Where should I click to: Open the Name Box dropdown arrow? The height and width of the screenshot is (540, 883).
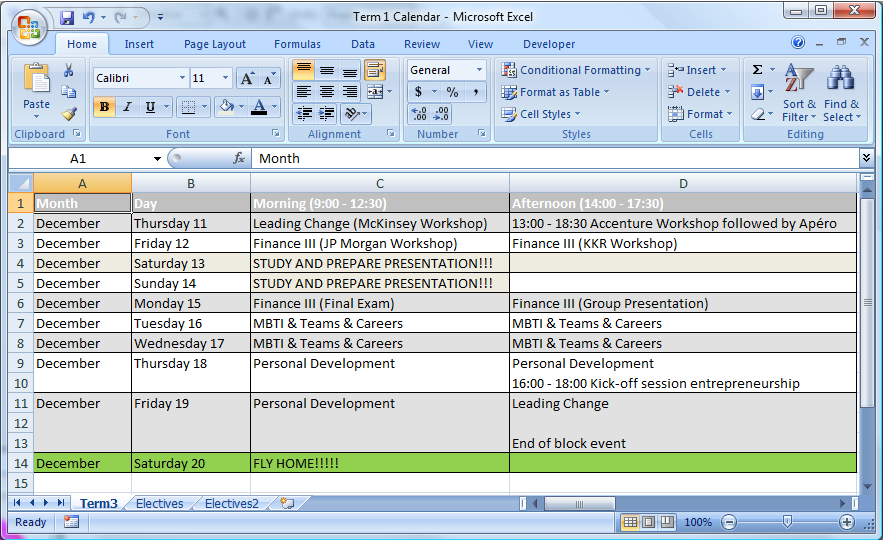coord(157,159)
